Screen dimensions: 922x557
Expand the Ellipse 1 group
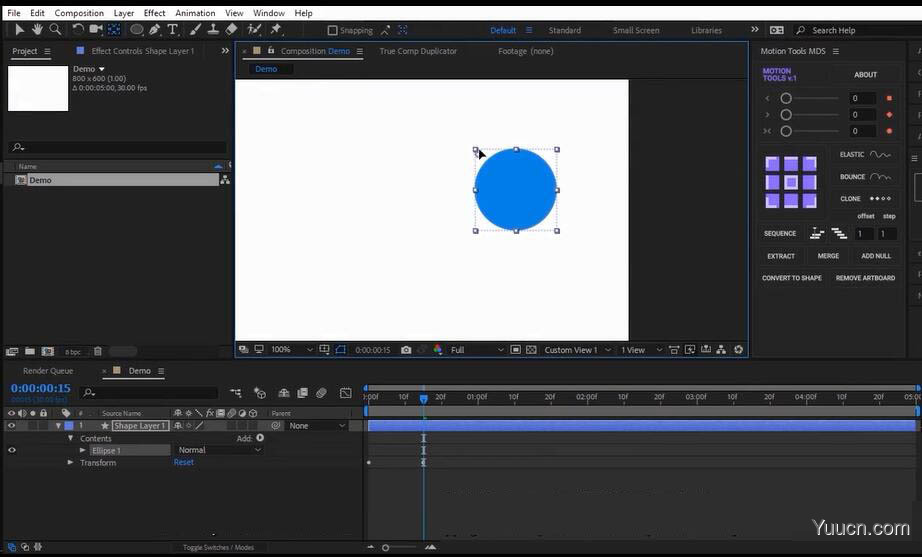(x=82, y=450)
